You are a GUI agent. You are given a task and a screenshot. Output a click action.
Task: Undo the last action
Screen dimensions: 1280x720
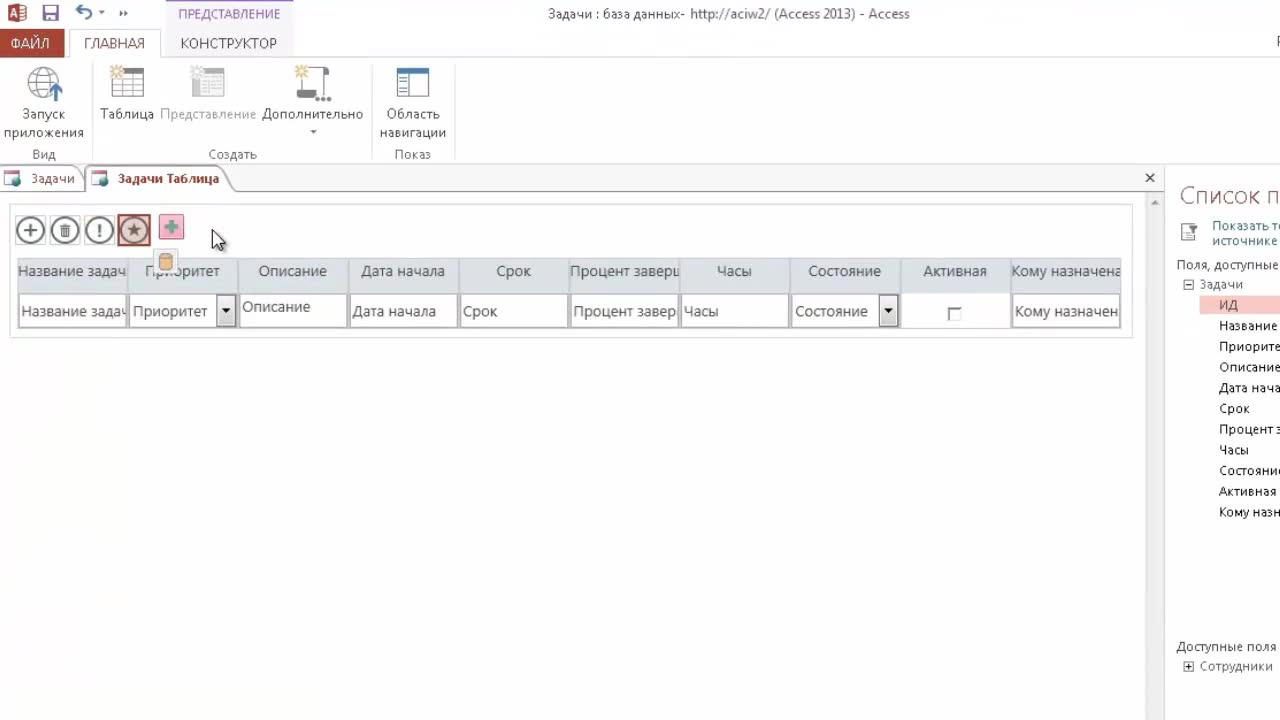84,13
